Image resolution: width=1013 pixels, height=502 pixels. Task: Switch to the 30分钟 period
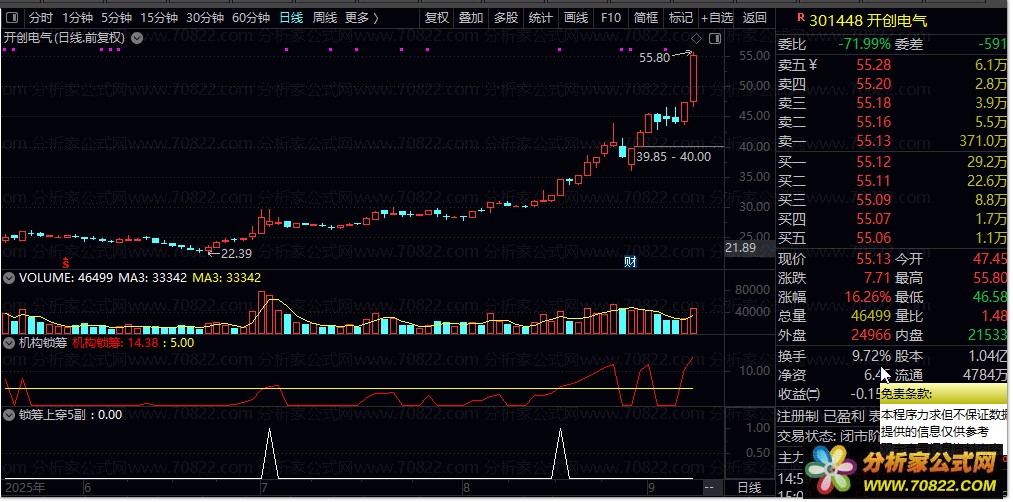click(x=205, y=17)
